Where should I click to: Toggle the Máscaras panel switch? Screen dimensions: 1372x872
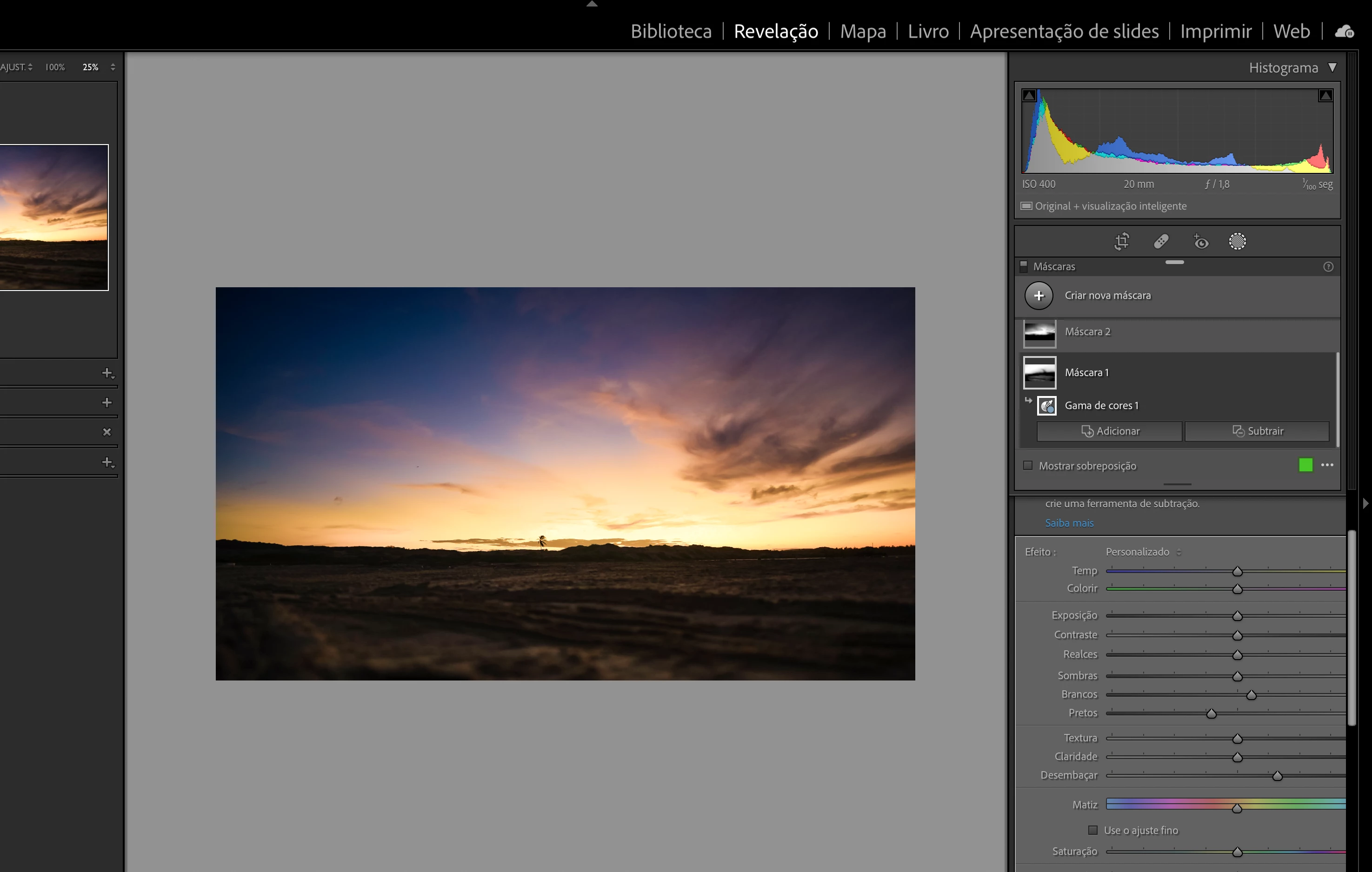pos(1023,266)
